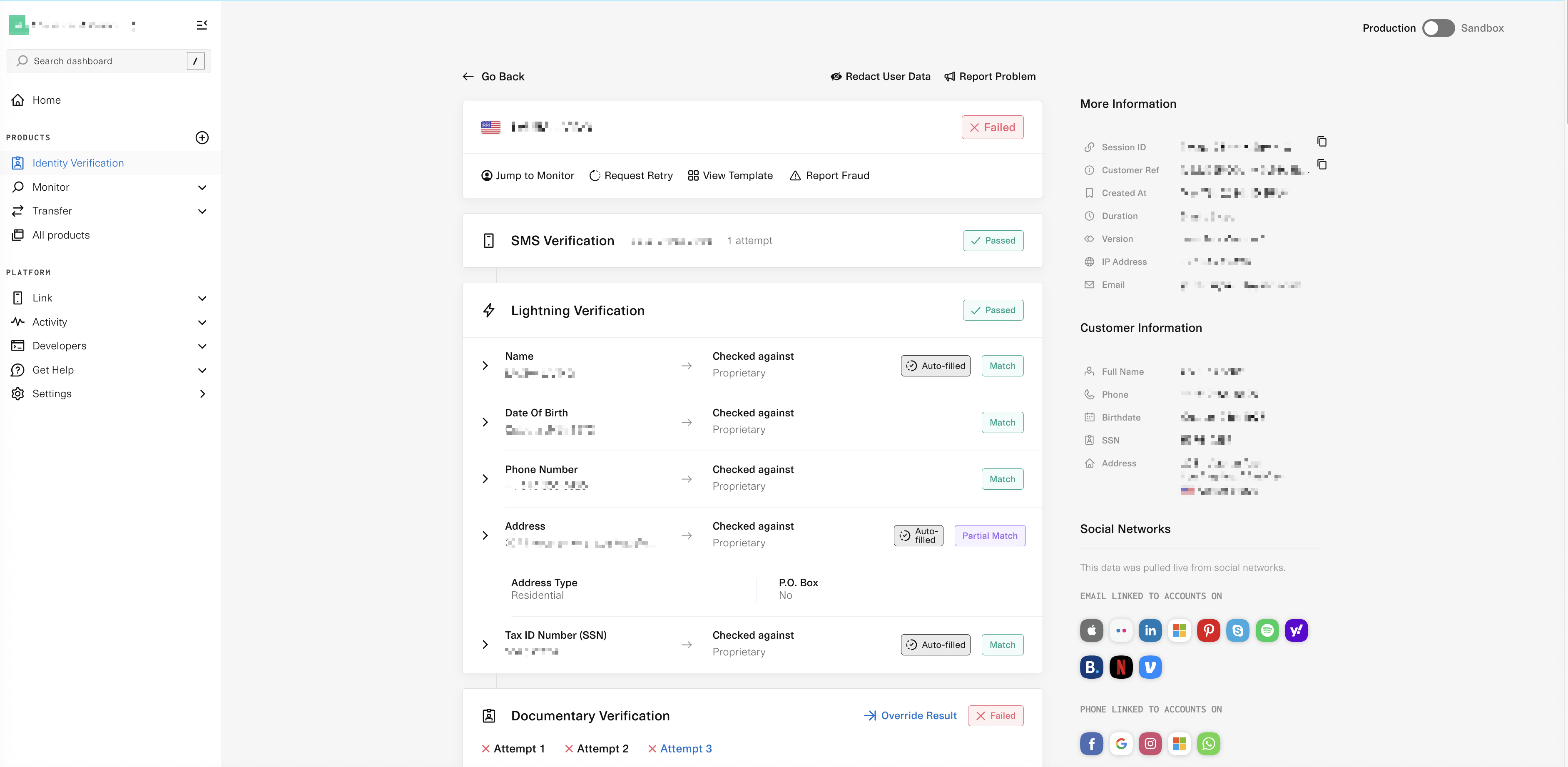
Task: Expand the Developers sidebar section
Action: (x=202, y=346)
